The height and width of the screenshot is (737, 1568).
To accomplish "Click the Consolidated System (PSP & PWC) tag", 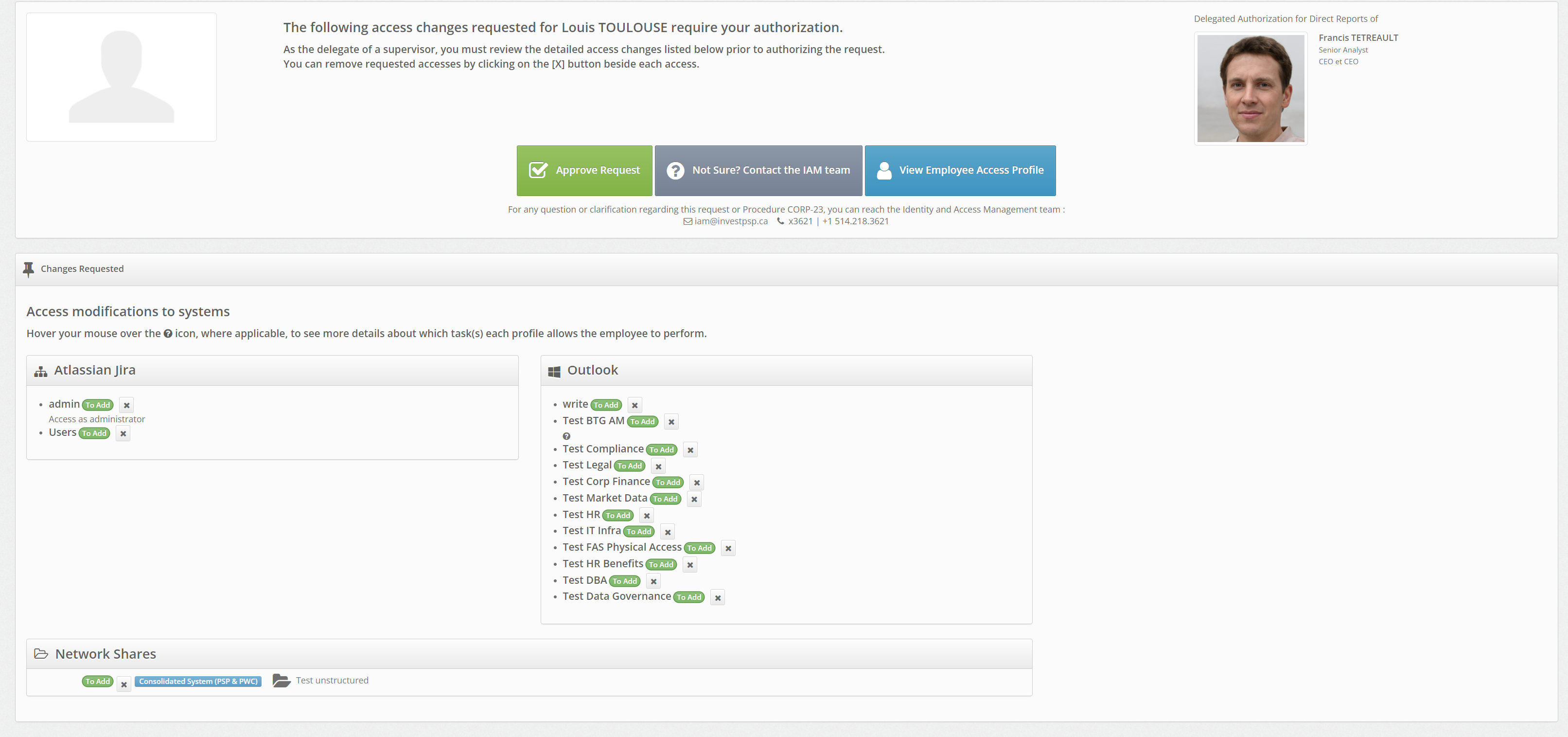I will 198,682.
